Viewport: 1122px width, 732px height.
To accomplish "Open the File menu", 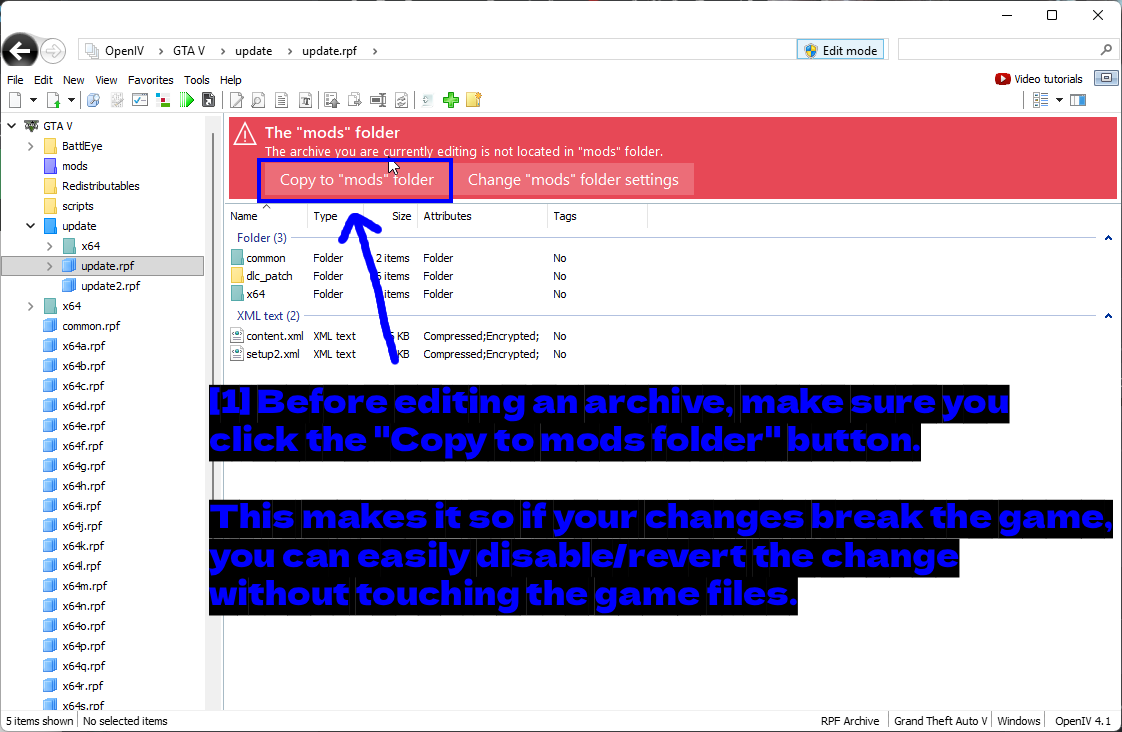I will [x=15, y=80].
